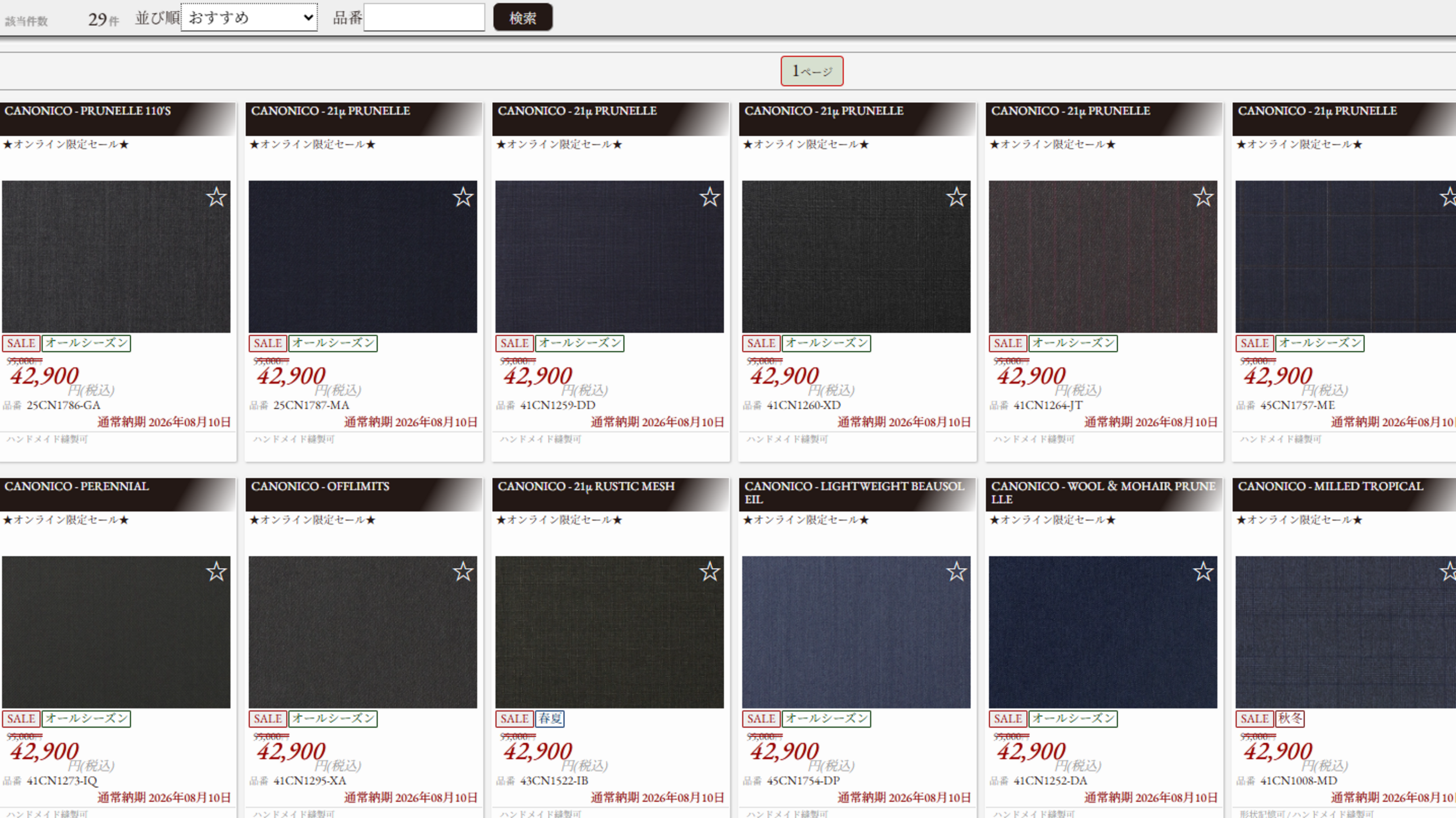Open fabric swatch image for 25CN1786-GA

(x=116, y=257)
